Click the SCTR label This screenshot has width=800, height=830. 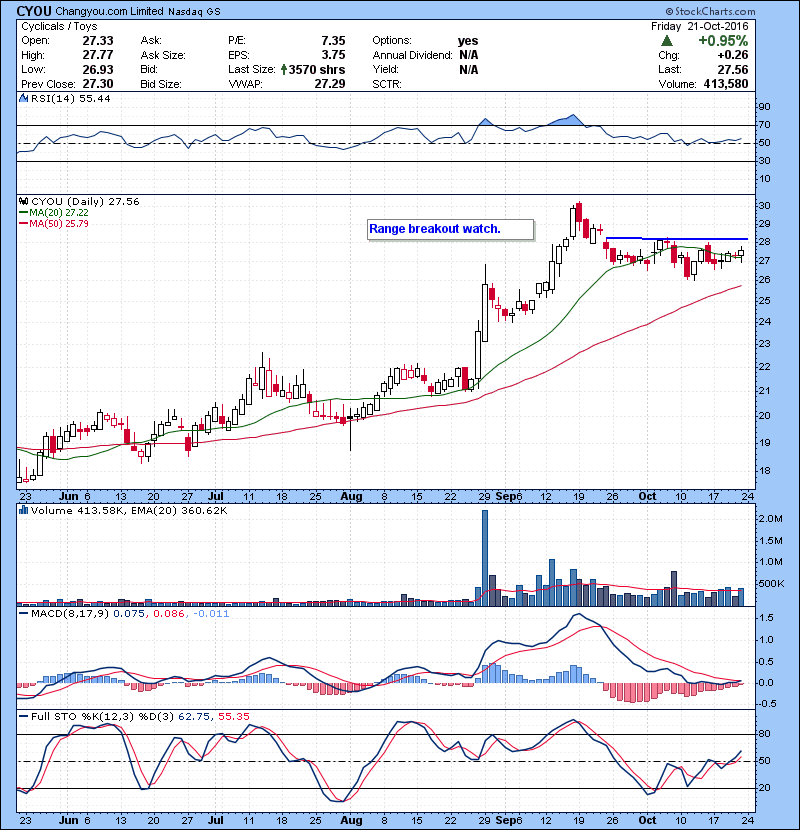tap(387, 84)
